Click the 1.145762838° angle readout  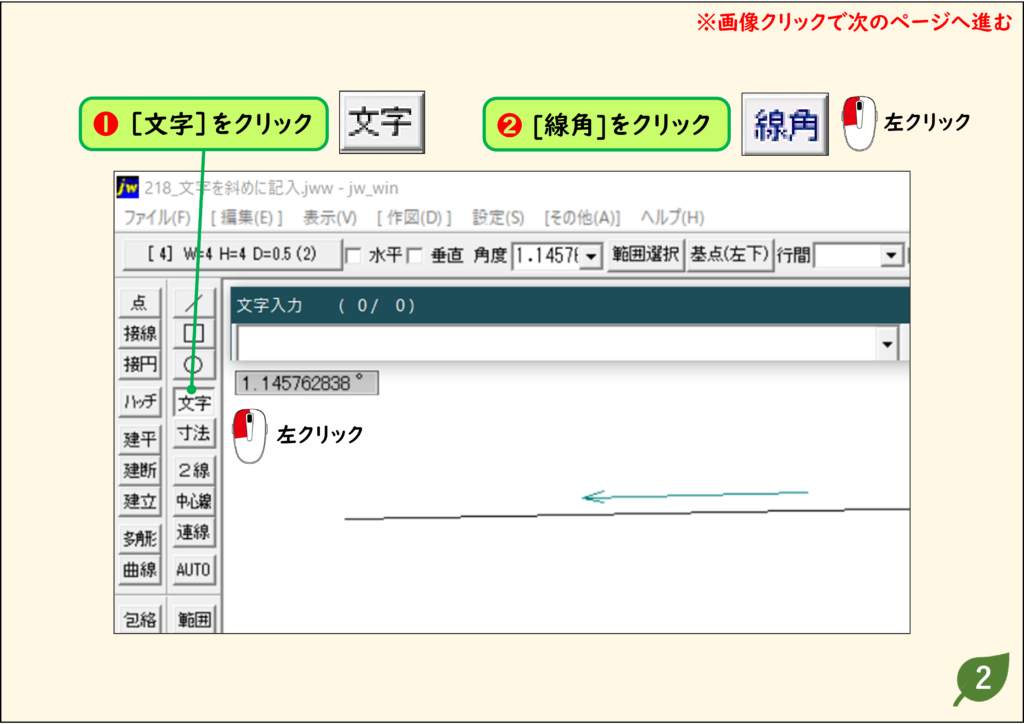[306, 383]
